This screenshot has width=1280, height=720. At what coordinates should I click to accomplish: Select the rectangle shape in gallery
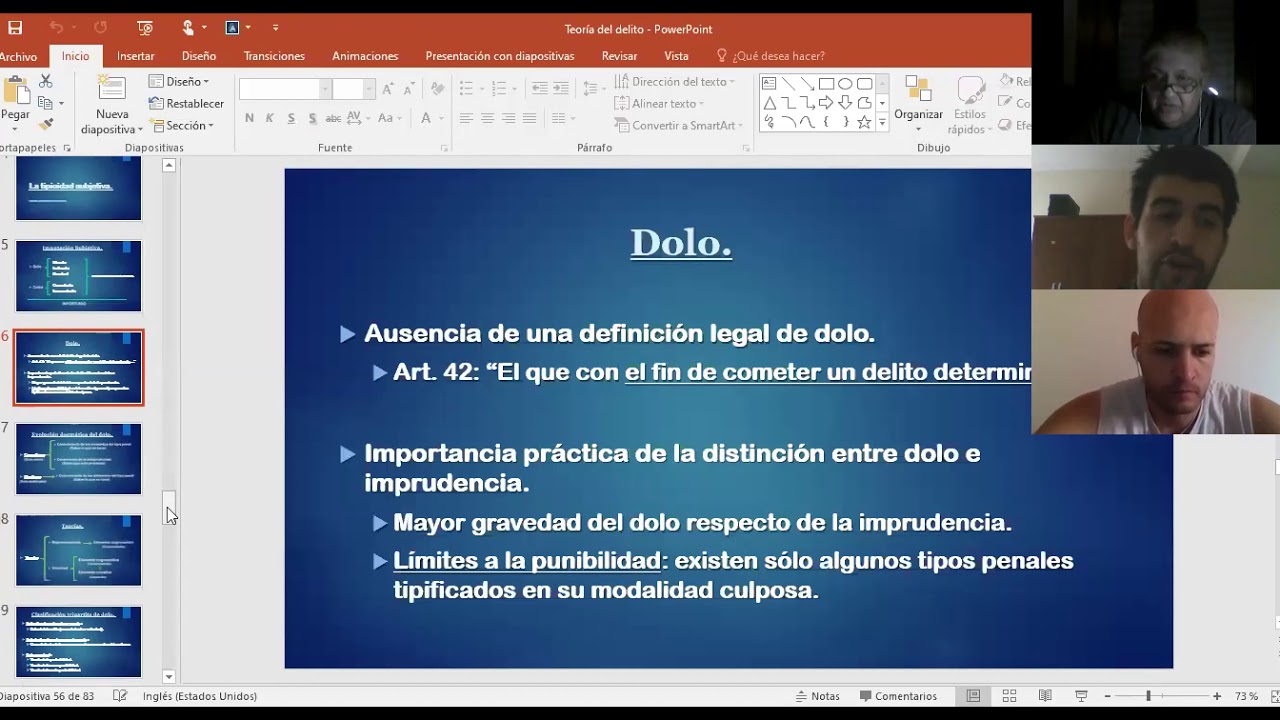click(x=826, y=84)
